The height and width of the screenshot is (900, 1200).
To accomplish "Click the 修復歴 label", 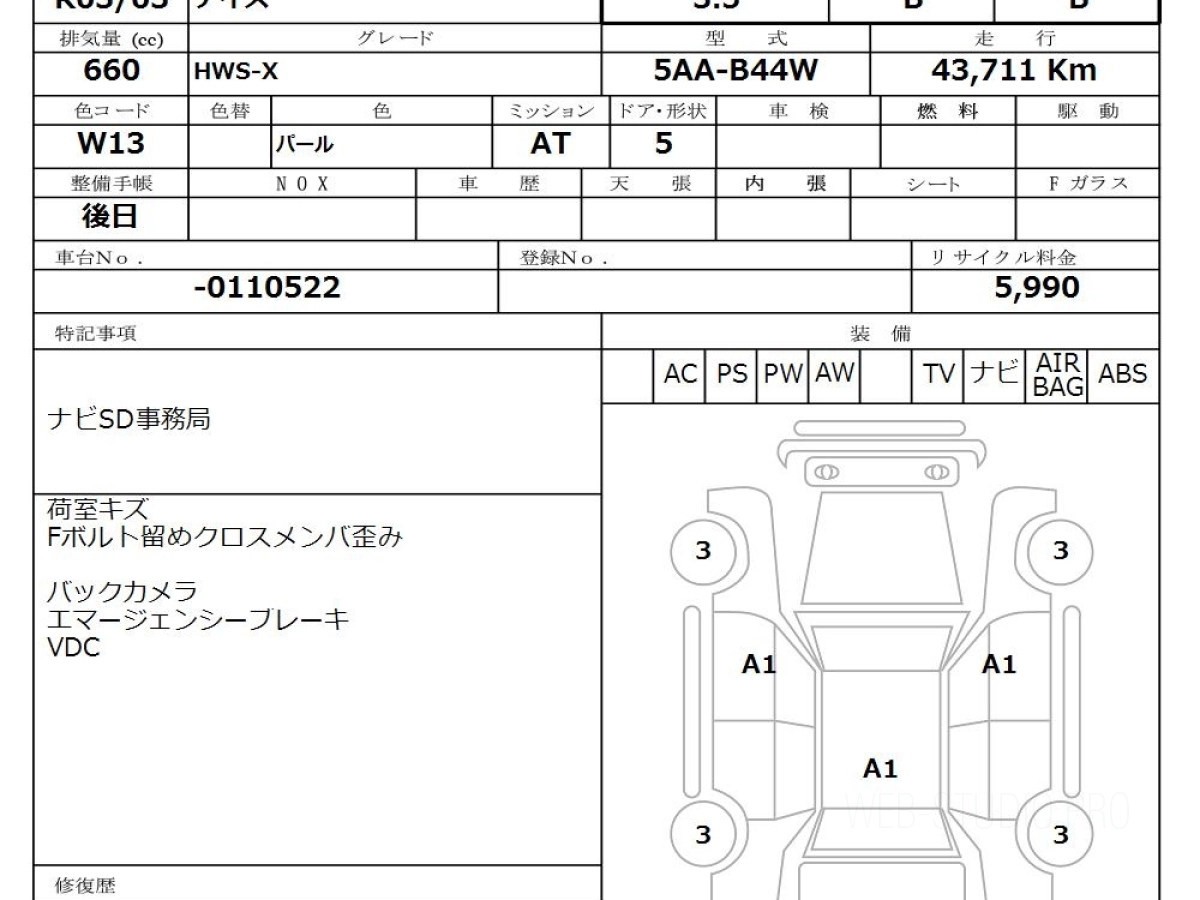I will click(85, 885).
